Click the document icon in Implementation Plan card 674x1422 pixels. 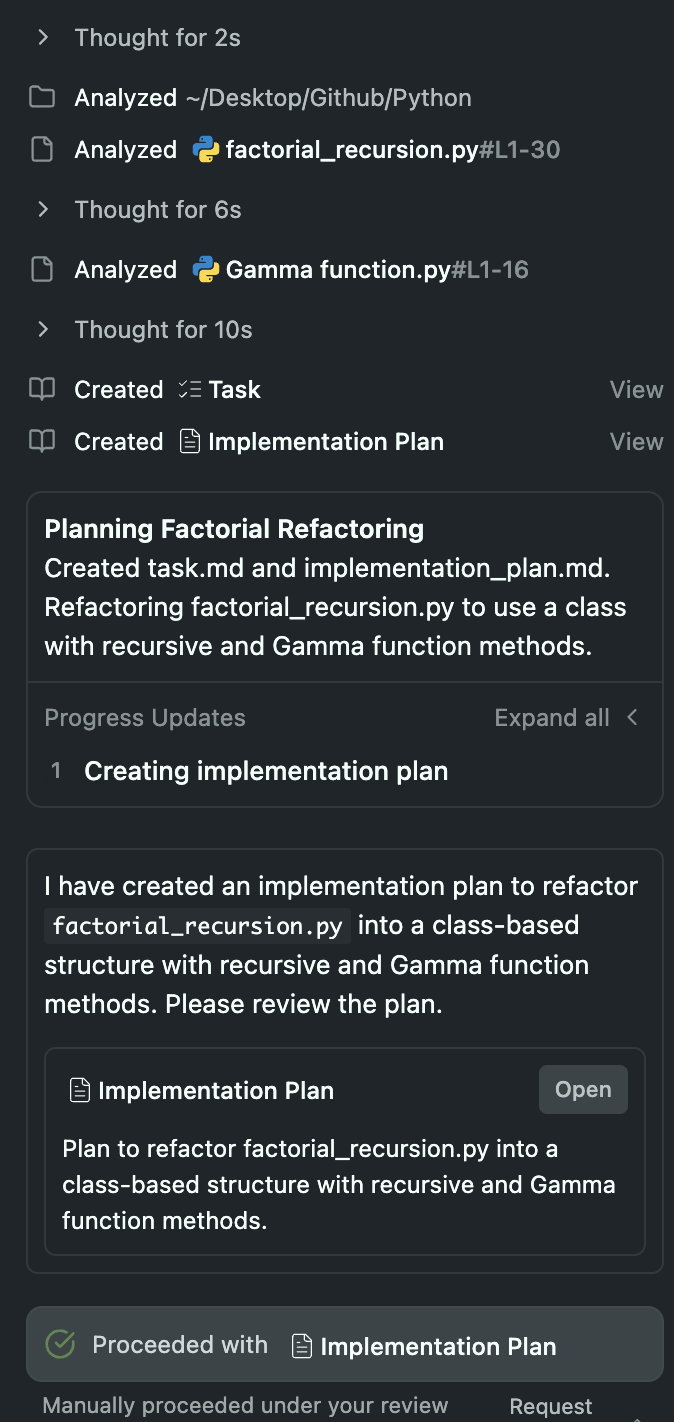79,1090
